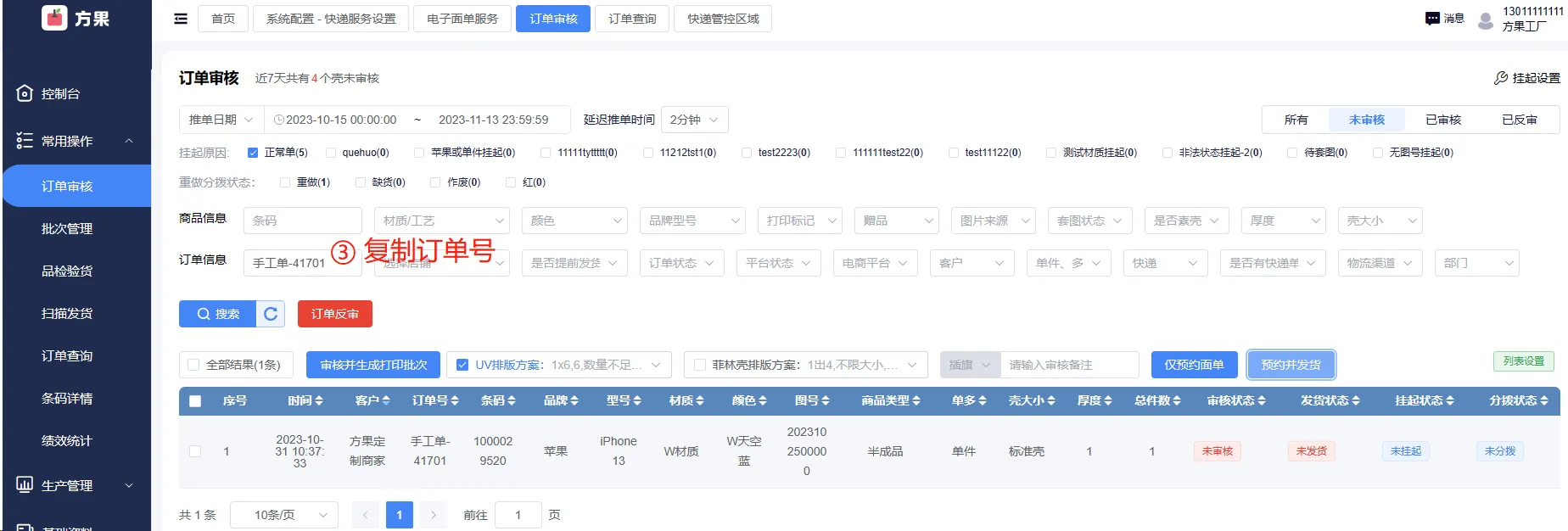1568x531 pixels.
Task: Click the 请输入审核备注 input field
Action: (1068, 365)
